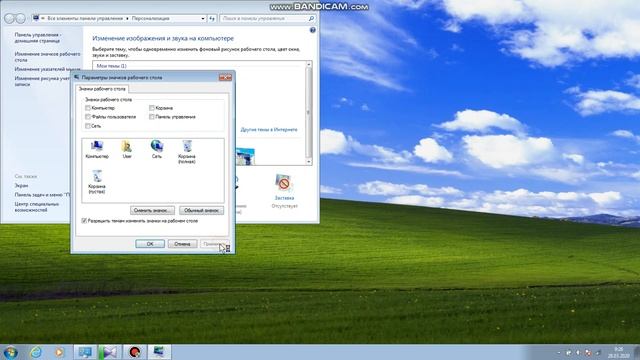The height and width of the screenshot is (360, 640).
Task: Enable the Компьютер desktop icon checkbox
Action: pyautogui.click(x=88, y=108)
